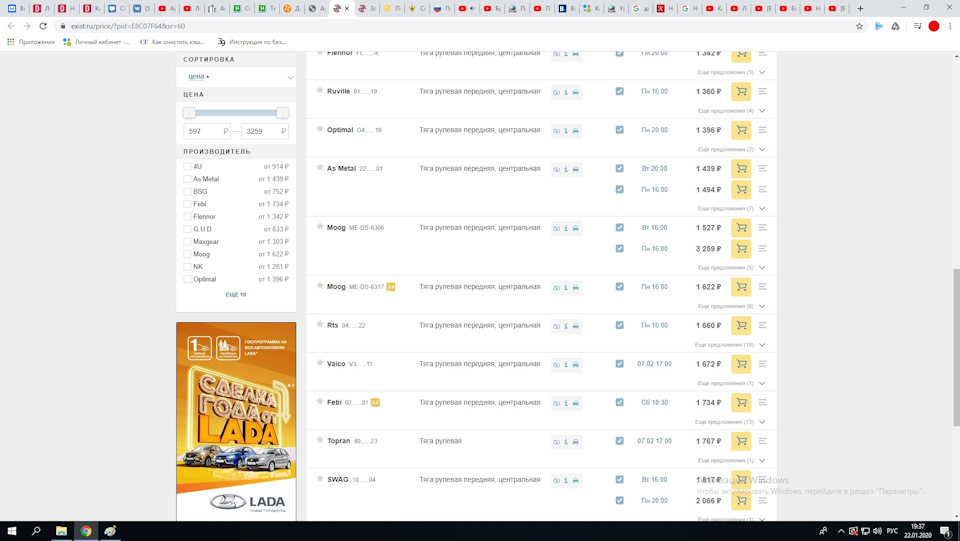Click maximum price slider handle
The width and height of the screenshot is (960, 541).
coord(282,113)
